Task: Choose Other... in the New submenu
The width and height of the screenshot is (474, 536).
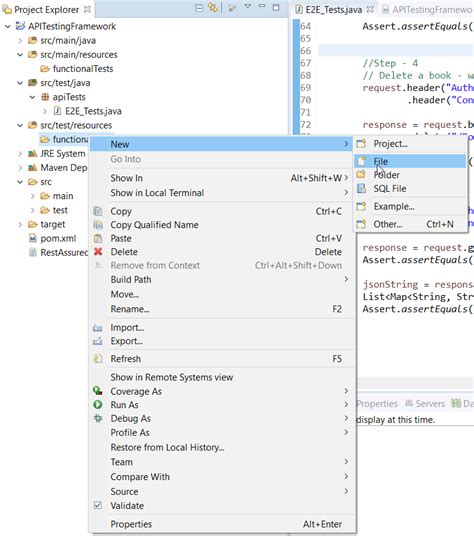Action: (x=410, y=224)
